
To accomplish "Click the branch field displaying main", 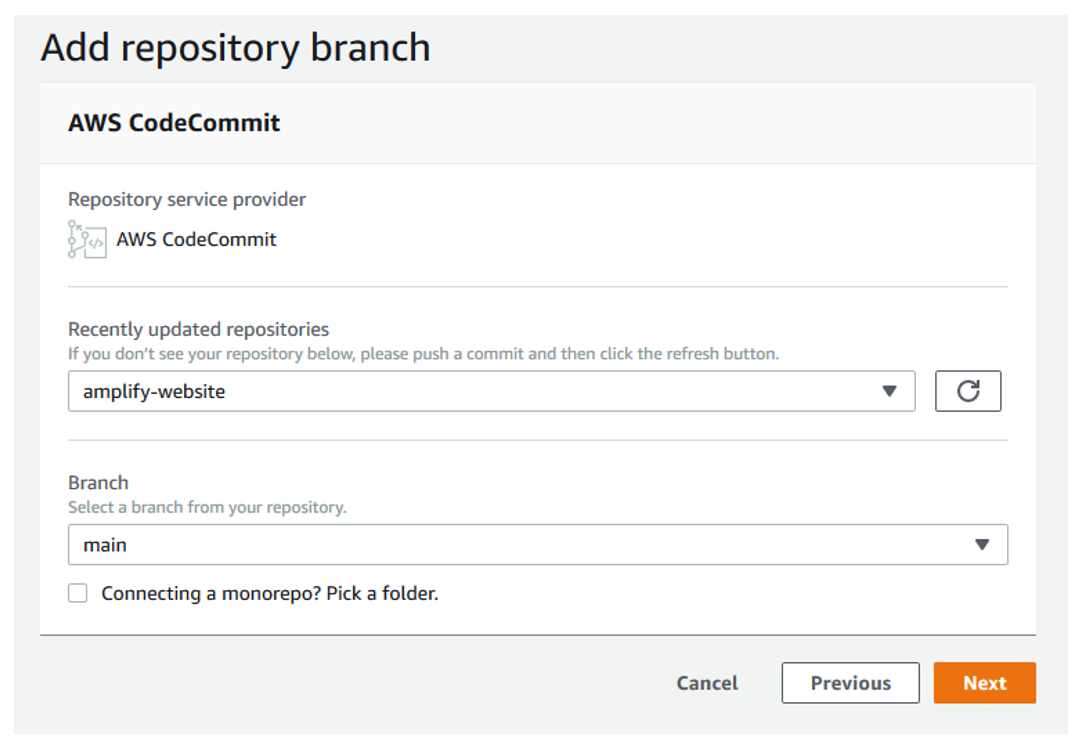I will (x=540, y=544).
